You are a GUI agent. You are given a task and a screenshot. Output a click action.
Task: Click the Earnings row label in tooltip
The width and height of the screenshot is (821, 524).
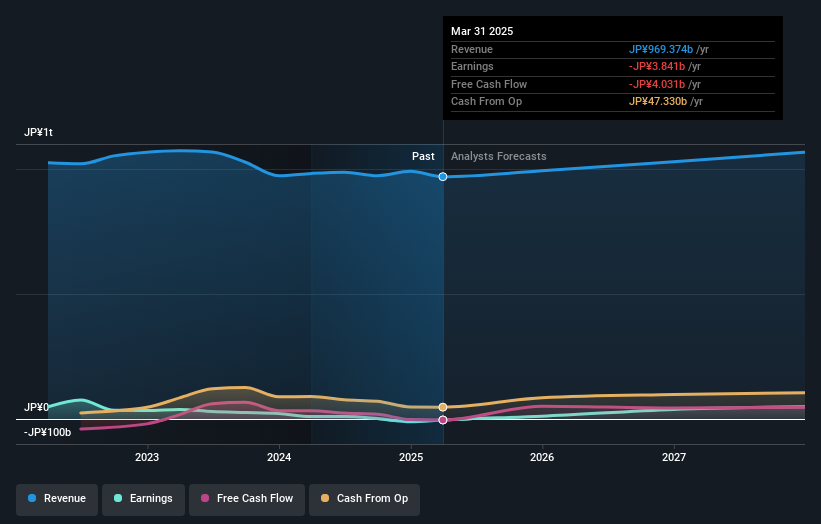472,66
